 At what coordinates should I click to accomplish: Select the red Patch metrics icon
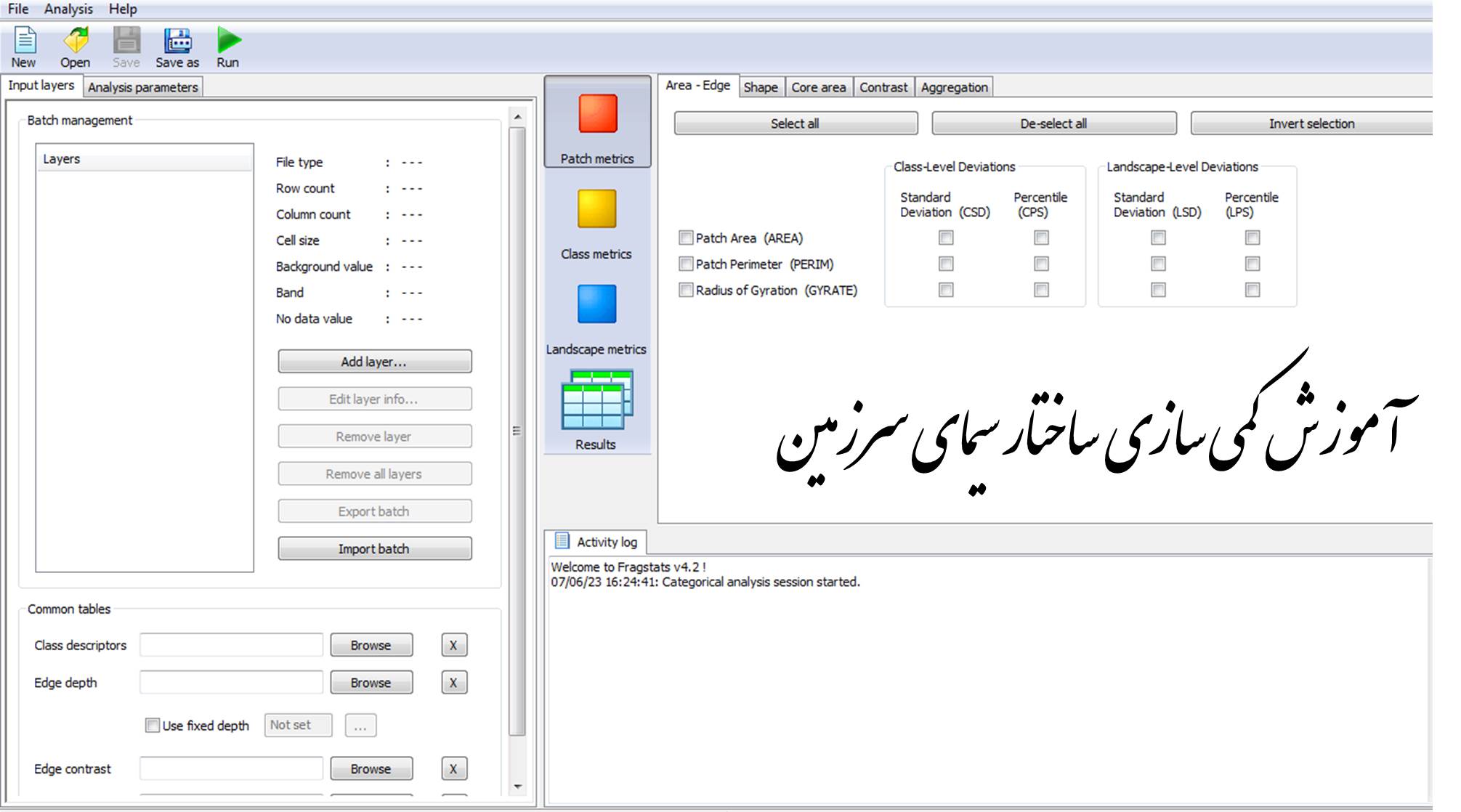597,114
